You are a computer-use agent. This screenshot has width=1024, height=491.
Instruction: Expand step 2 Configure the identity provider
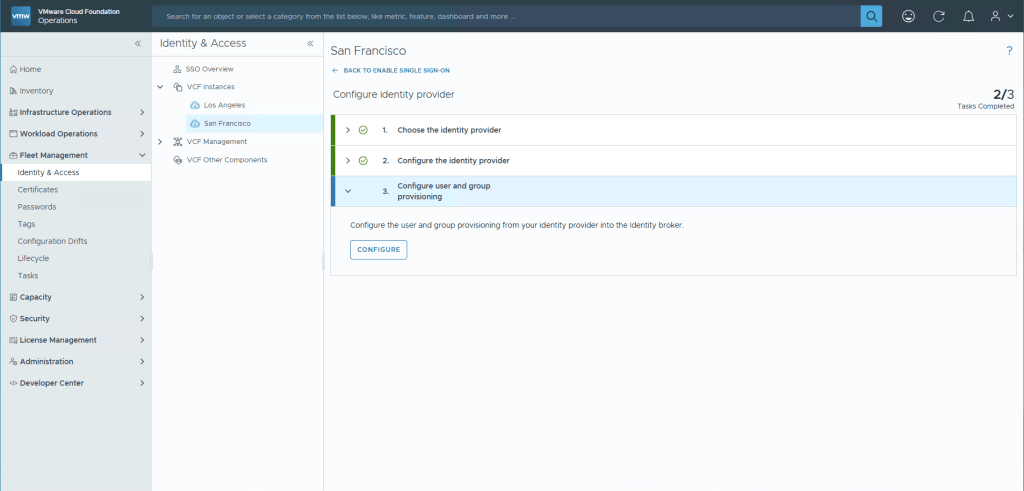347,160
